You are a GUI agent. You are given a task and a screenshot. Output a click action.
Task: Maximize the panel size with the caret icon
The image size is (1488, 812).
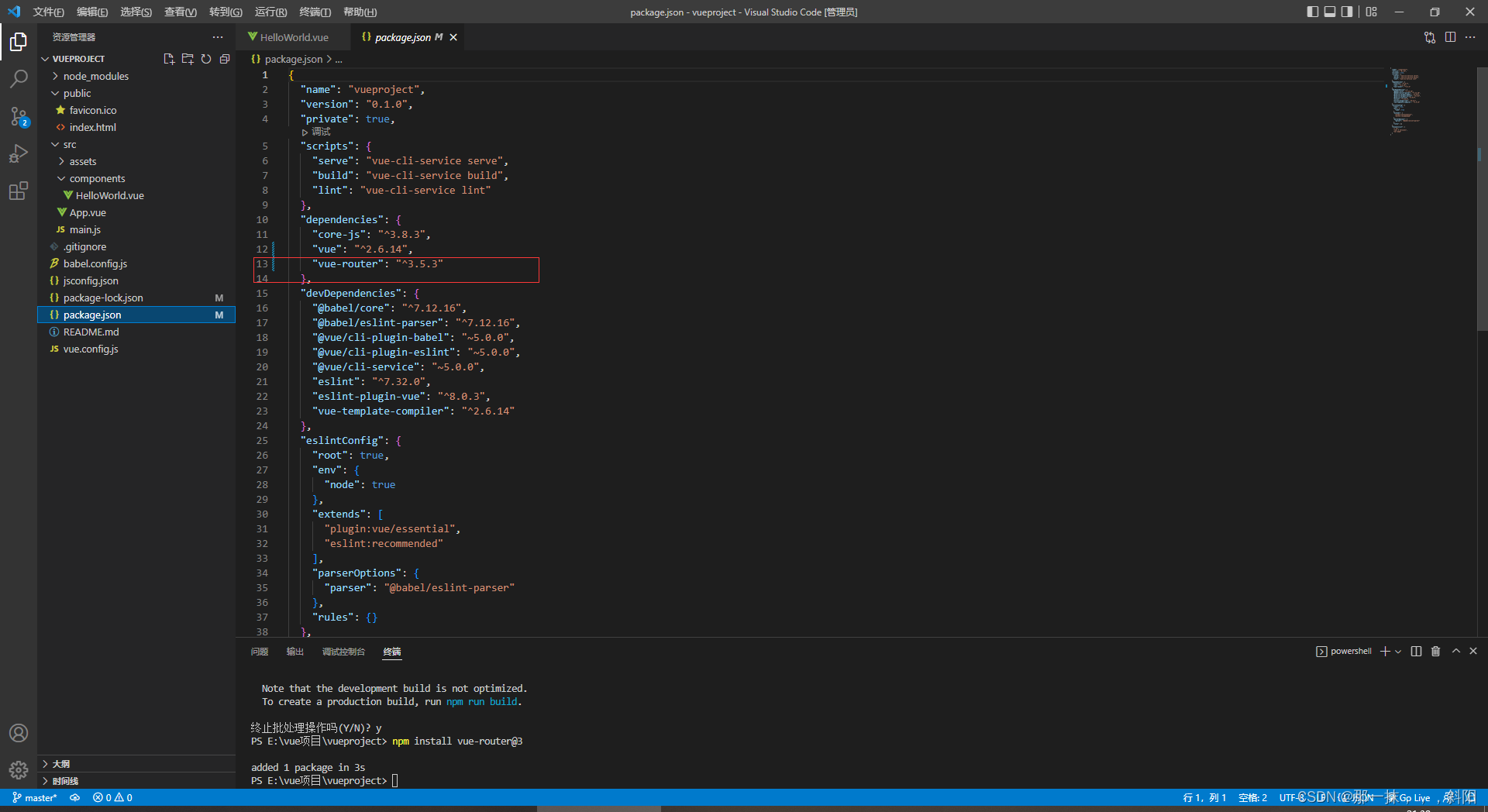click(x=1456, y=652)
